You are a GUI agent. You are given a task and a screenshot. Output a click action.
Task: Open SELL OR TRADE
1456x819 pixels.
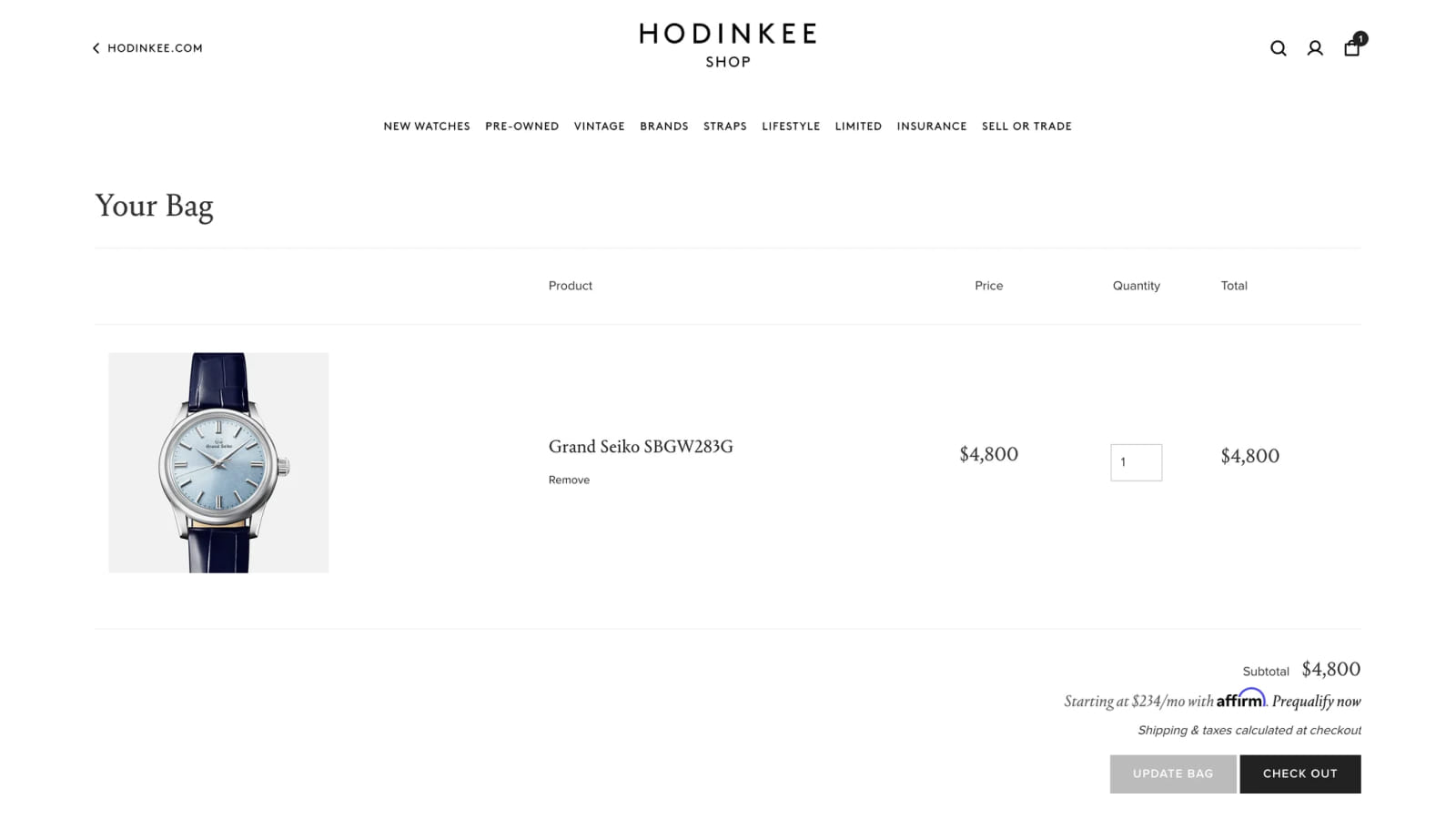pos(1026,126)
